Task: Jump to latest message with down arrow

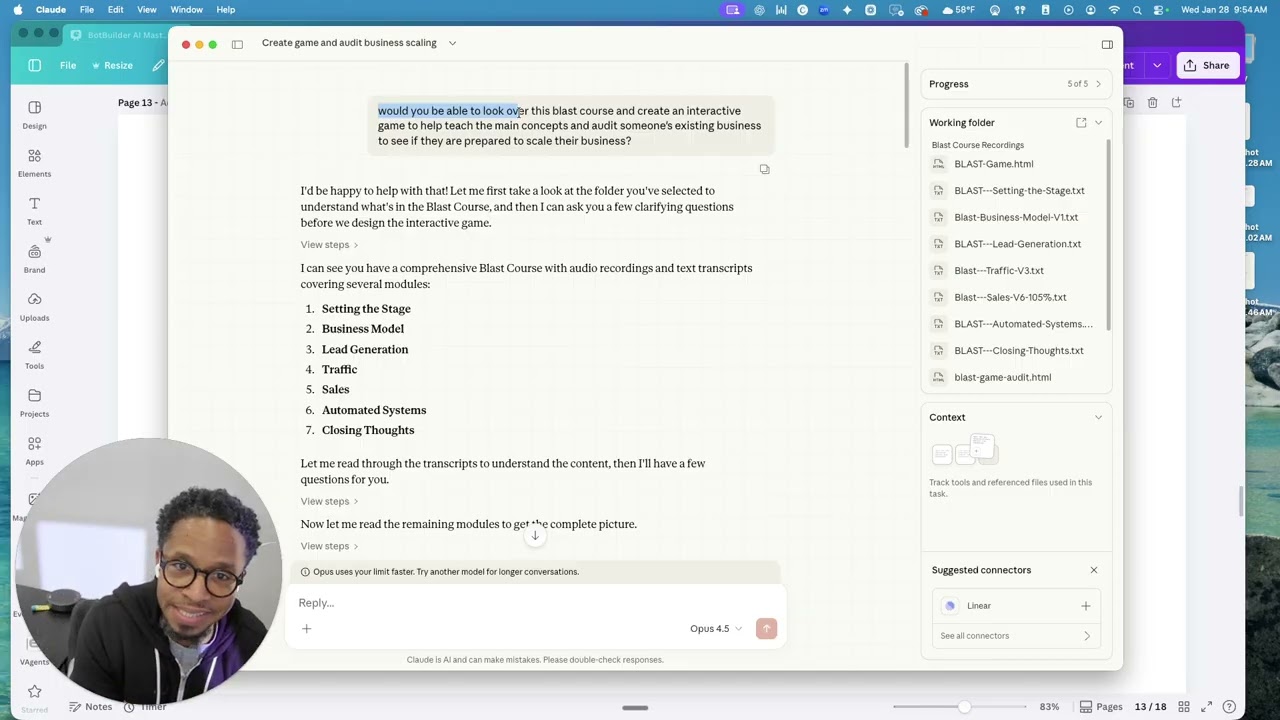Action: [535, 536]
